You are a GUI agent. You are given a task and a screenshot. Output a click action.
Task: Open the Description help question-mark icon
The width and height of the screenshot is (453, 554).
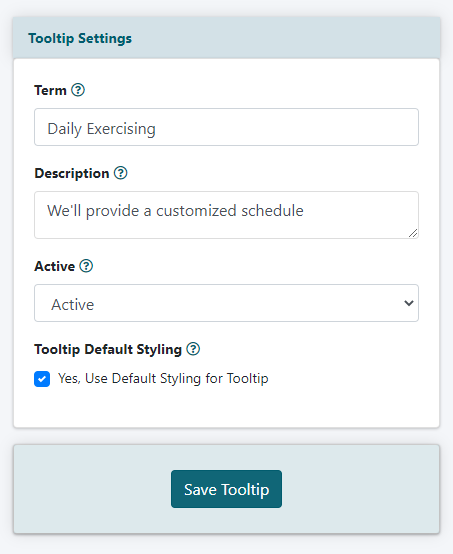[120, 173]
